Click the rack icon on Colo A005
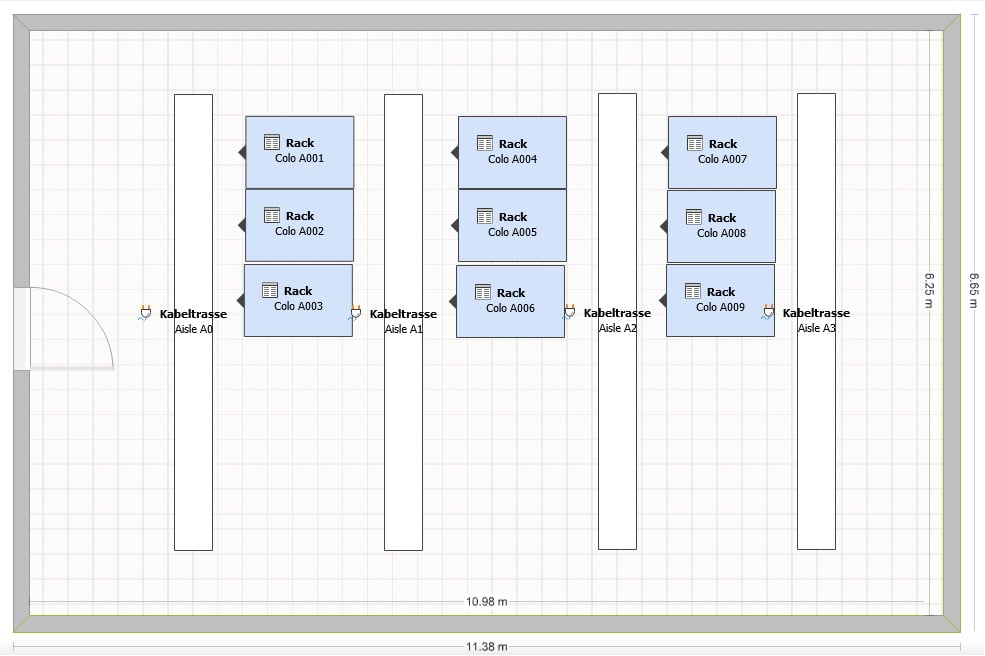 tap(484, 216)
